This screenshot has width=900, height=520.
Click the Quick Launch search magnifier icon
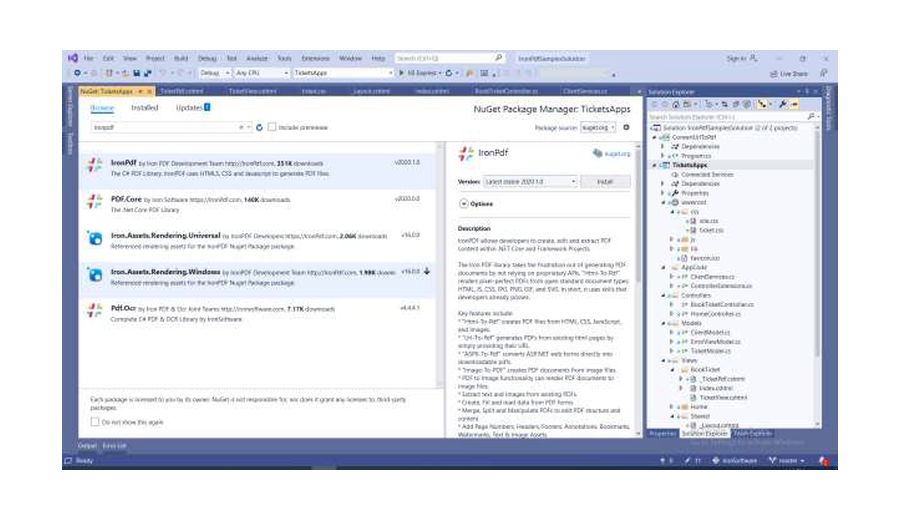498,58
